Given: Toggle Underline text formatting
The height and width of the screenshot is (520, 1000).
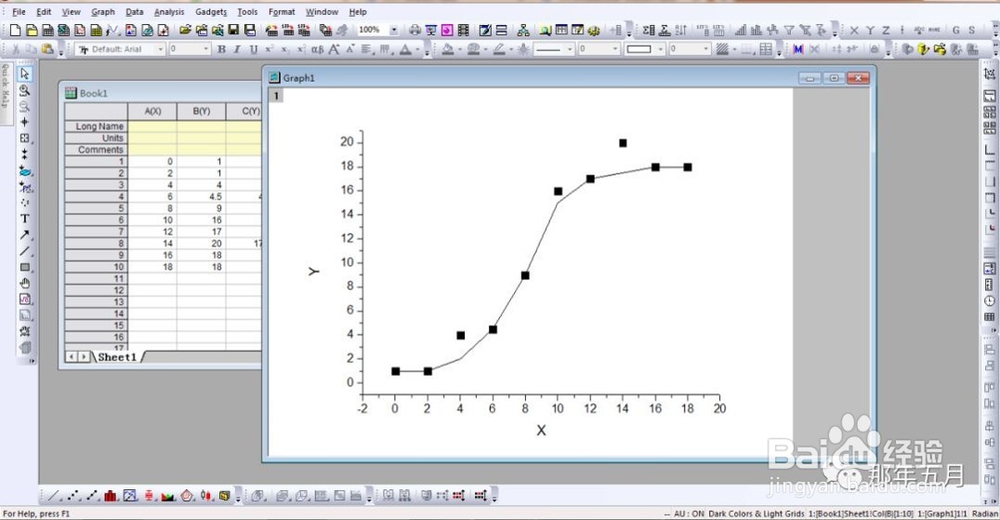Looking at the screenshot, I should [x=253, y=49].
